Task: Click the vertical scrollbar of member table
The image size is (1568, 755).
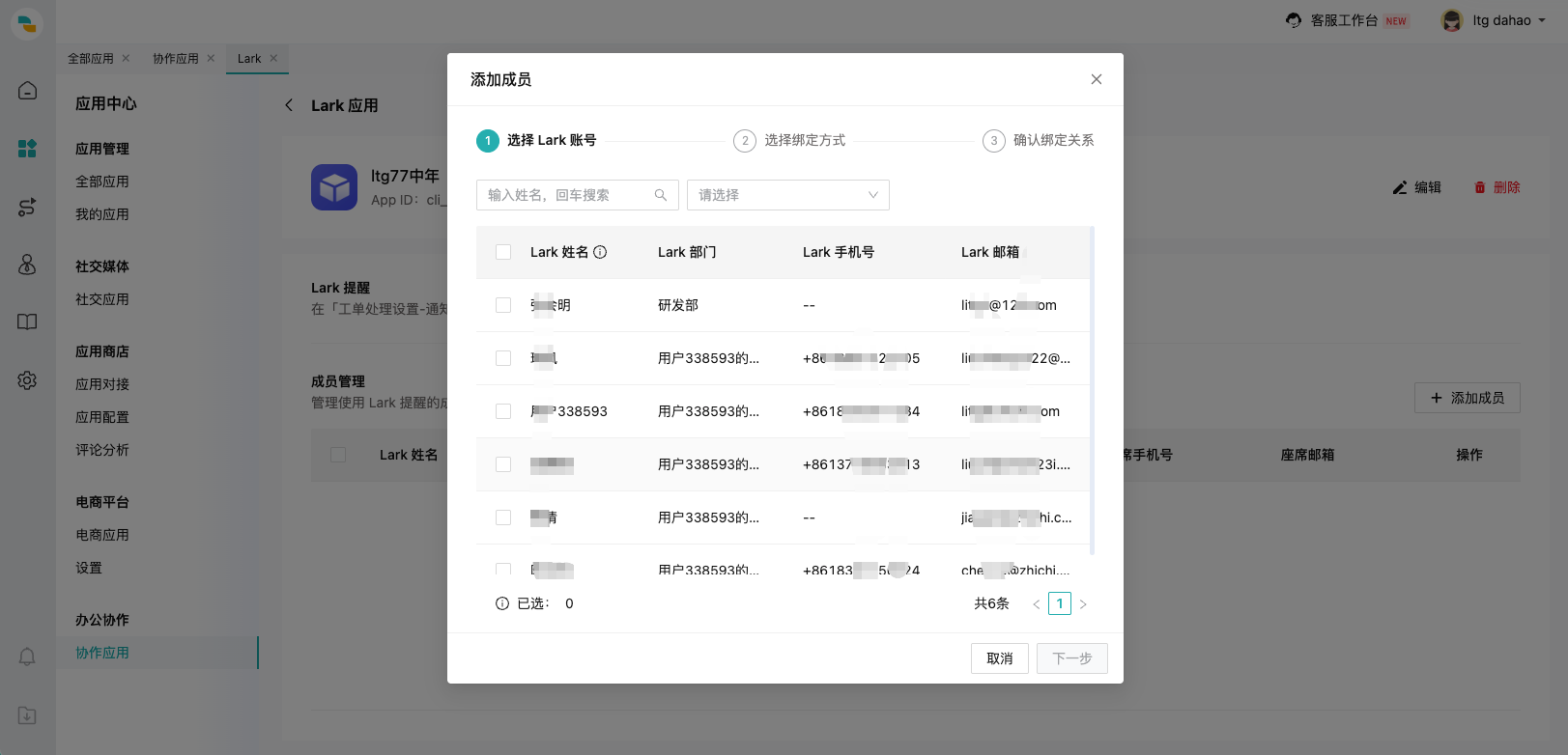Action: pyautogui.click(x=1092, y=386)
